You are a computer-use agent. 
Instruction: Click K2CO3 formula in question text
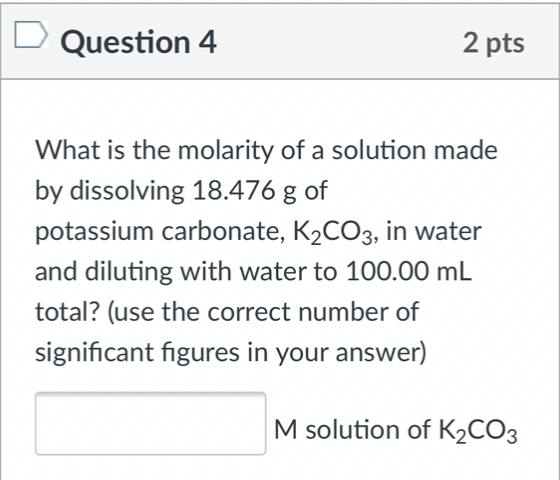point(333,232)
